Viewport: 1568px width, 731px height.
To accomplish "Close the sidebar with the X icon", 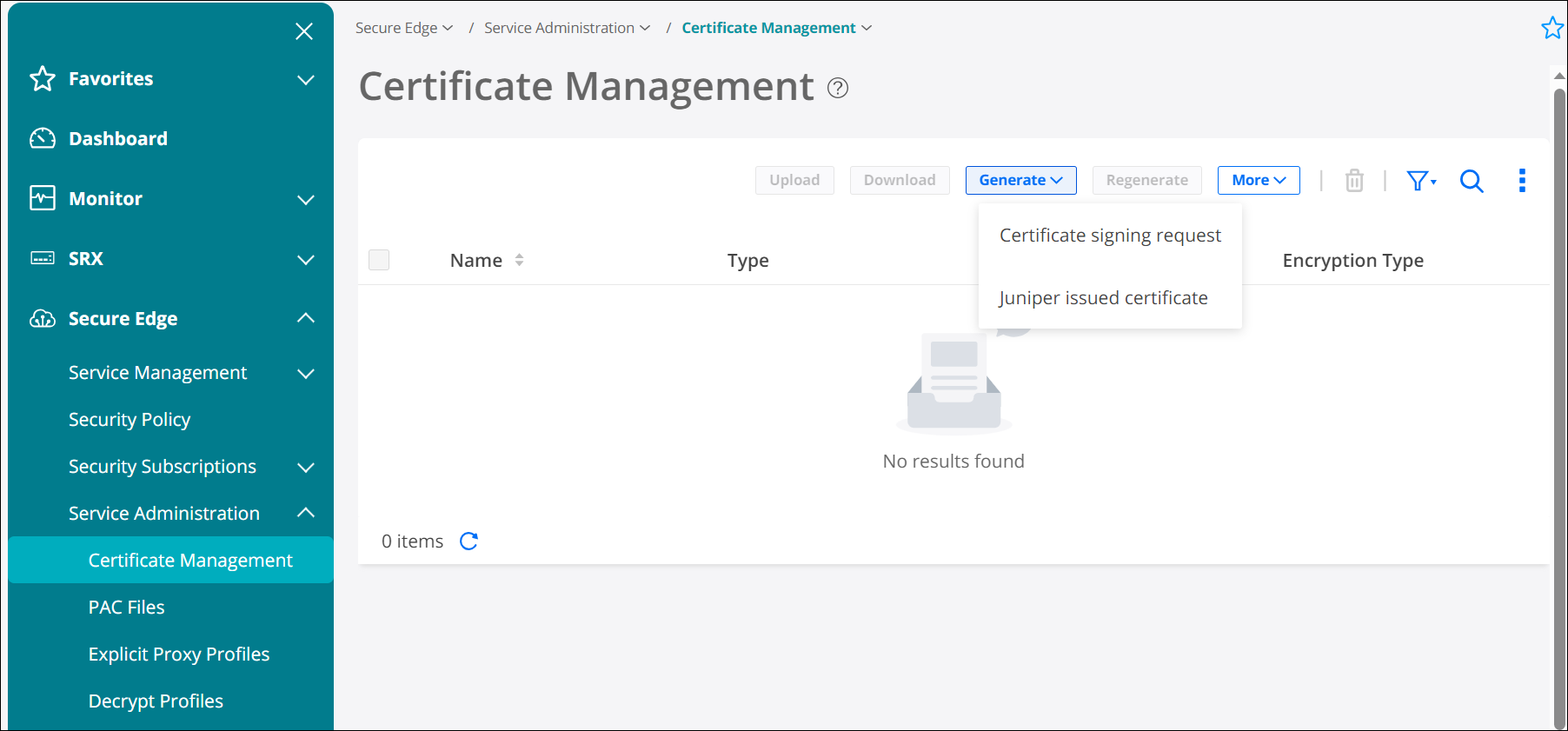I will [x=303, y=32].
